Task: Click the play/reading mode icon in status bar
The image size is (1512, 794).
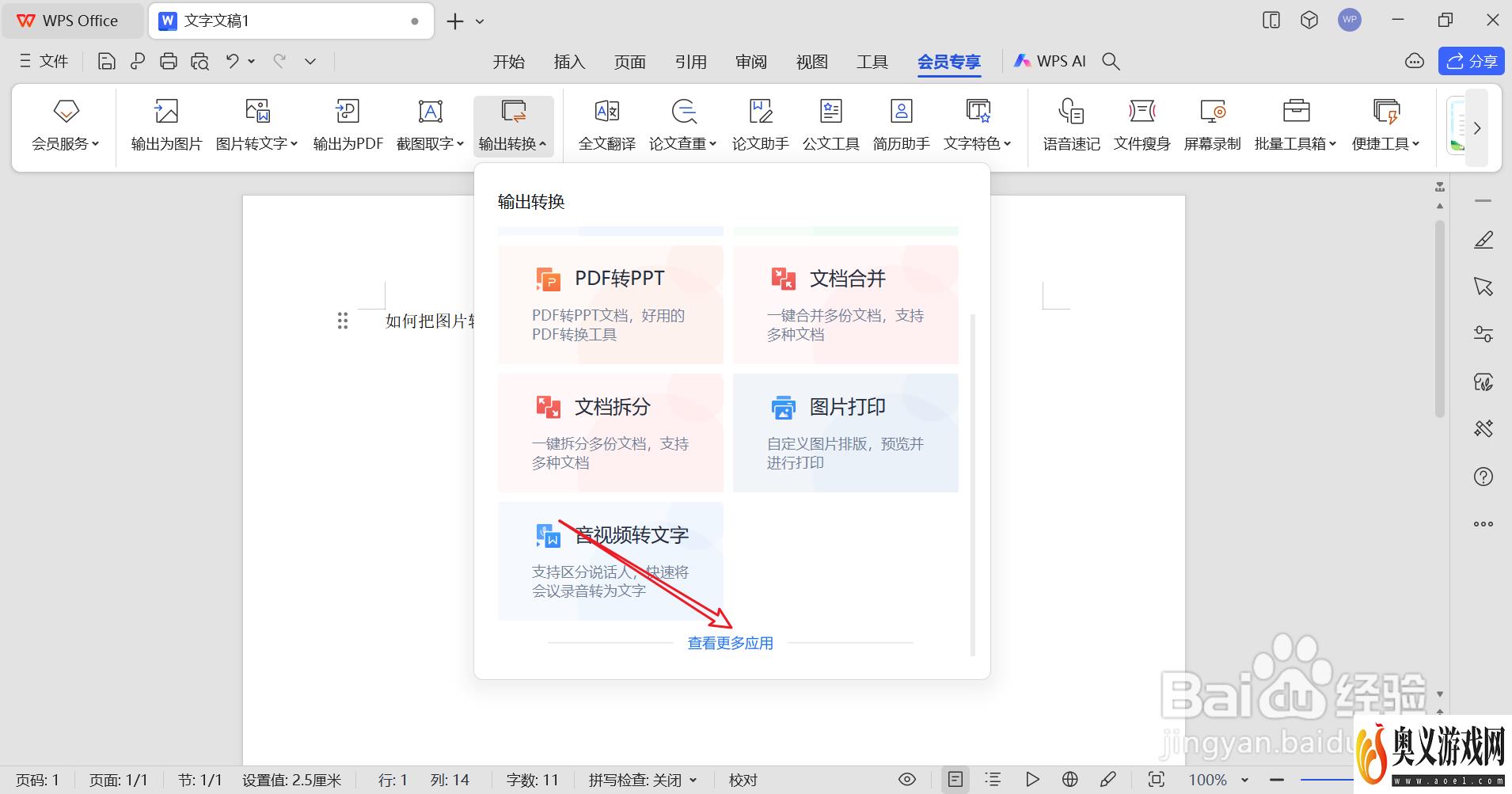Action: [1032, 780]
